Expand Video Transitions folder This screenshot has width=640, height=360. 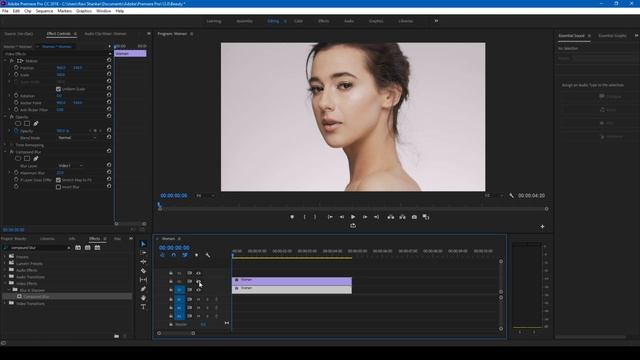point(5,303)
